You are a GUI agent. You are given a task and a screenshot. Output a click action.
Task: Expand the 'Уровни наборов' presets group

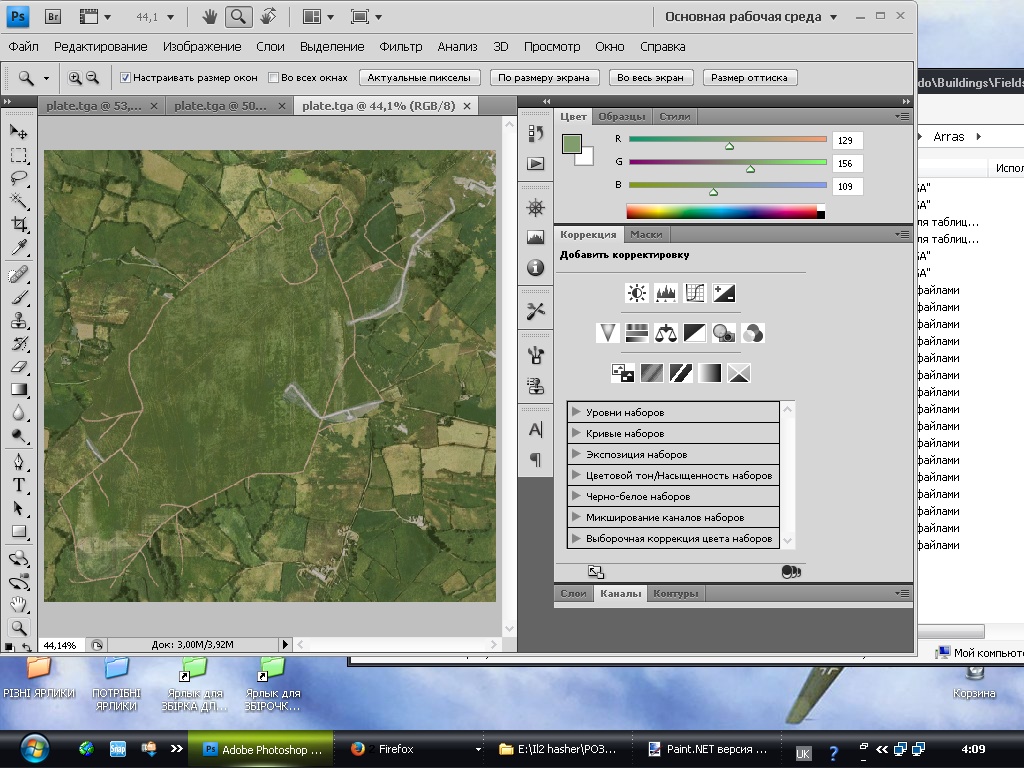(576, 412)
